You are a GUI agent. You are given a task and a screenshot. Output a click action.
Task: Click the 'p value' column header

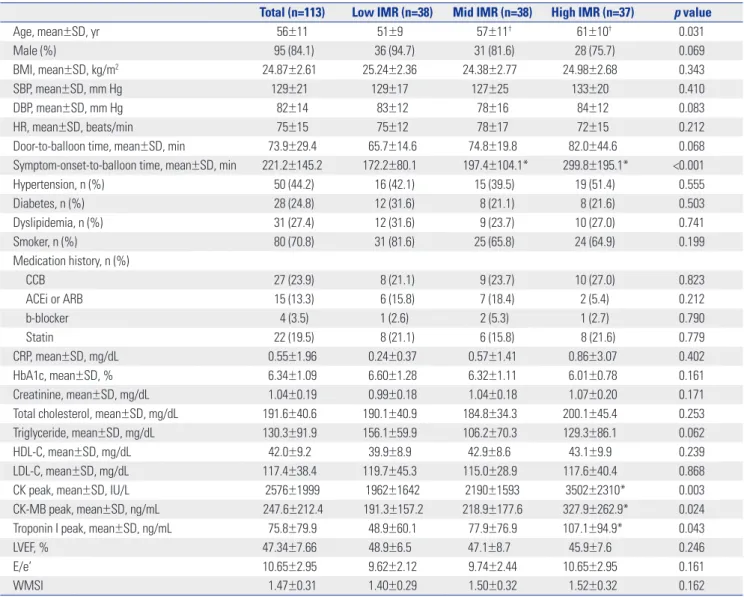[x=692, y=13]
